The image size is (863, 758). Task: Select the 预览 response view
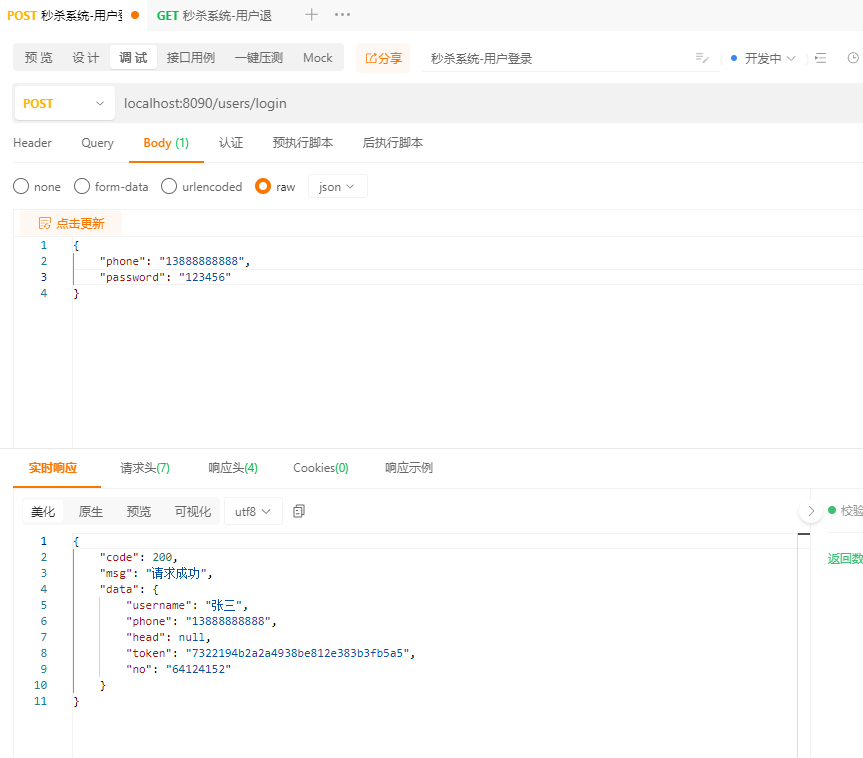[139, 511]
